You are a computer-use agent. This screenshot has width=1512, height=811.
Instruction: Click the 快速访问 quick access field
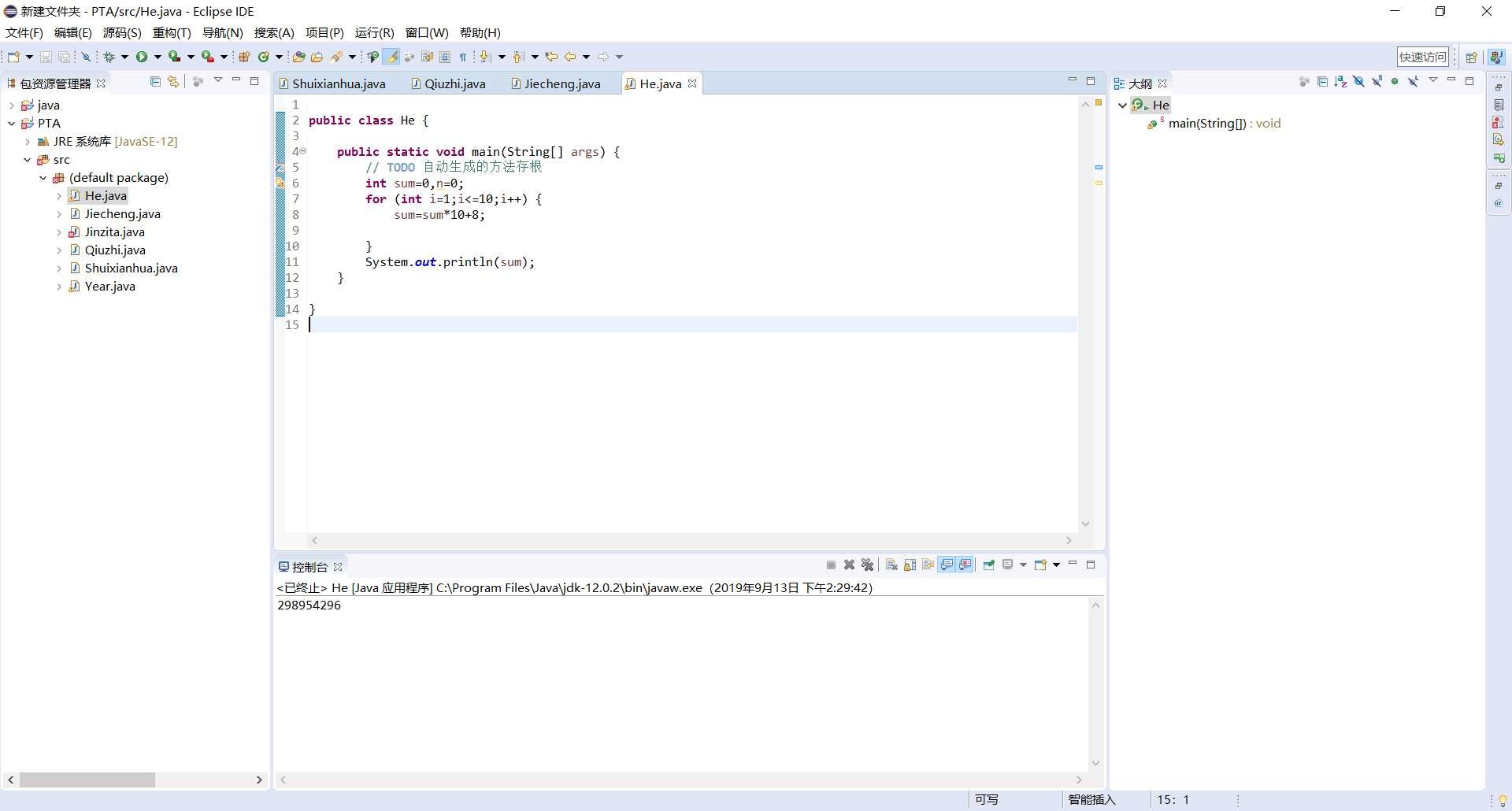point(1423,57)
